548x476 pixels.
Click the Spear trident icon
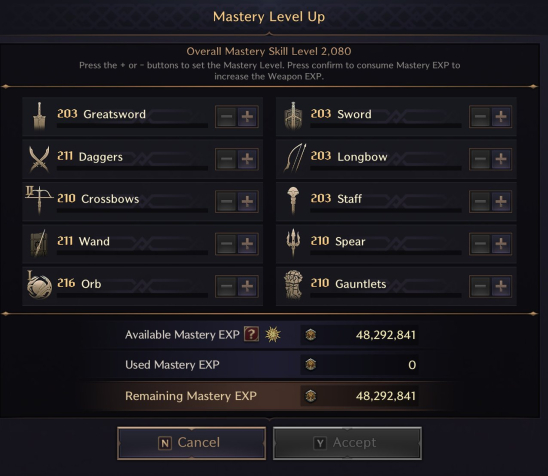coord(293,242)
